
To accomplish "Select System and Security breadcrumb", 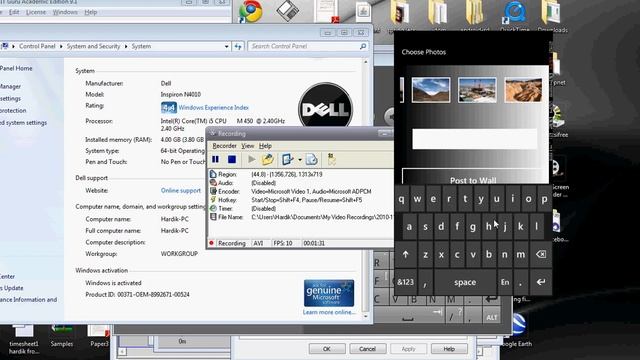I will click(x=93, y=47).
